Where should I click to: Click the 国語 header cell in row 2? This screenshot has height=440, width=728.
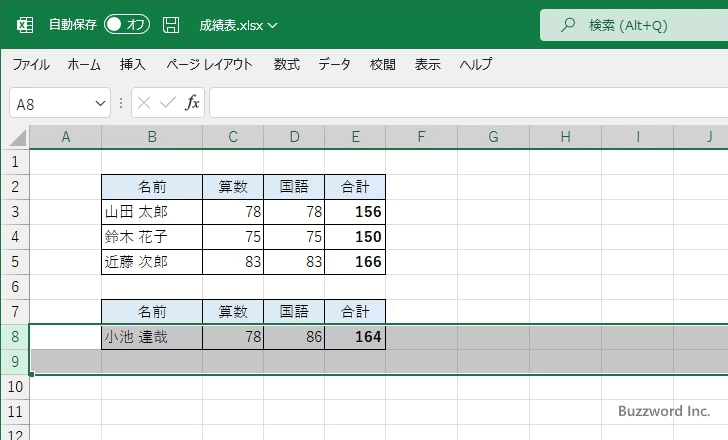(x=294, y=187)
